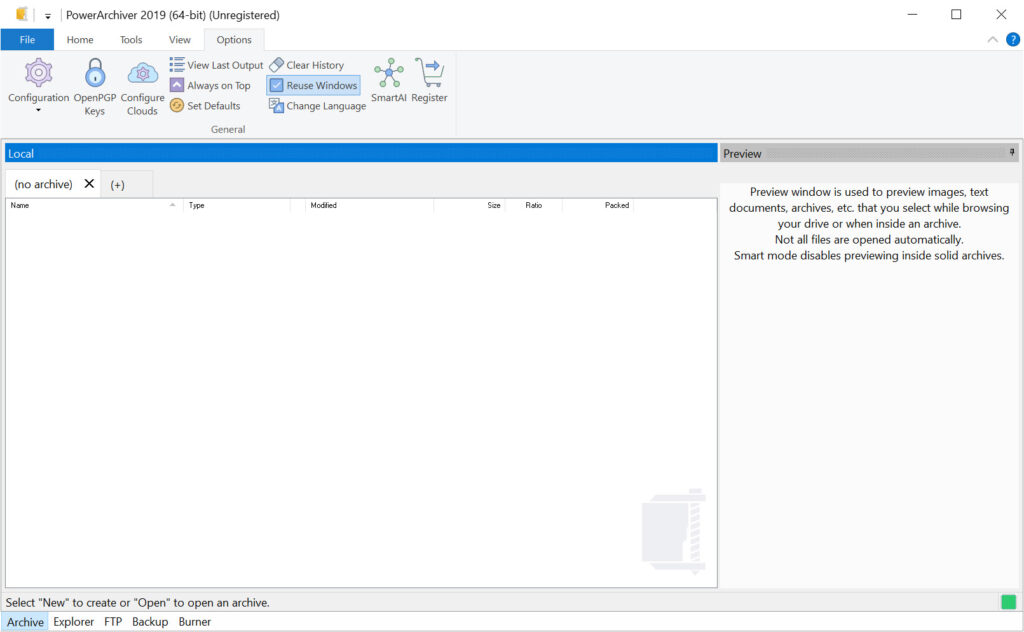Open the Configuration gear icon

tap(39, 72)
